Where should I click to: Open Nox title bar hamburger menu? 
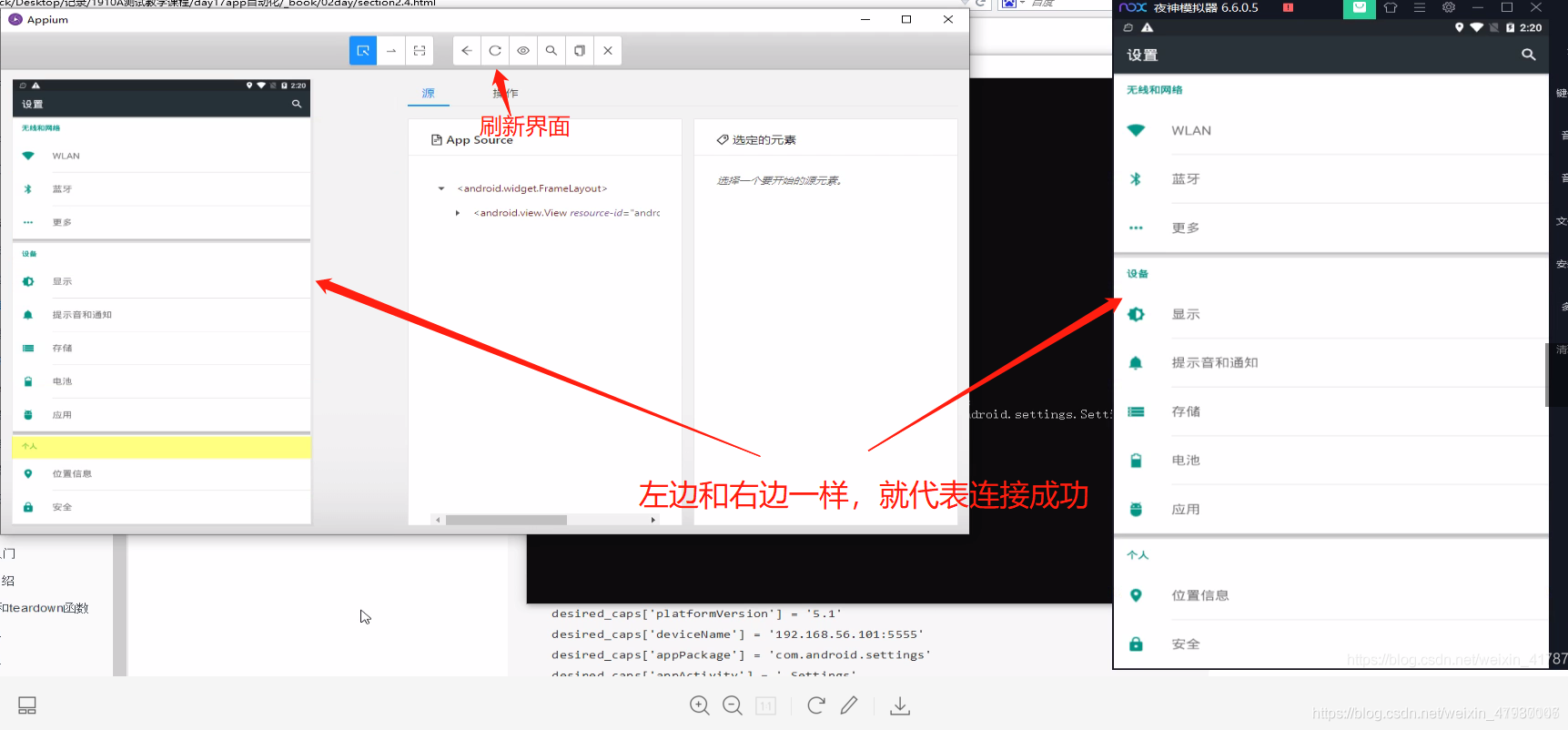(x=1420, y=7)
